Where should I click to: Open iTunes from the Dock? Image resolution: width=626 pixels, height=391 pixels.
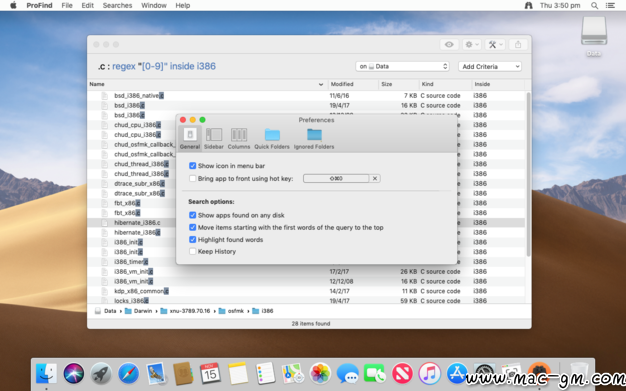pyautogui.click(x=430, y=374)
